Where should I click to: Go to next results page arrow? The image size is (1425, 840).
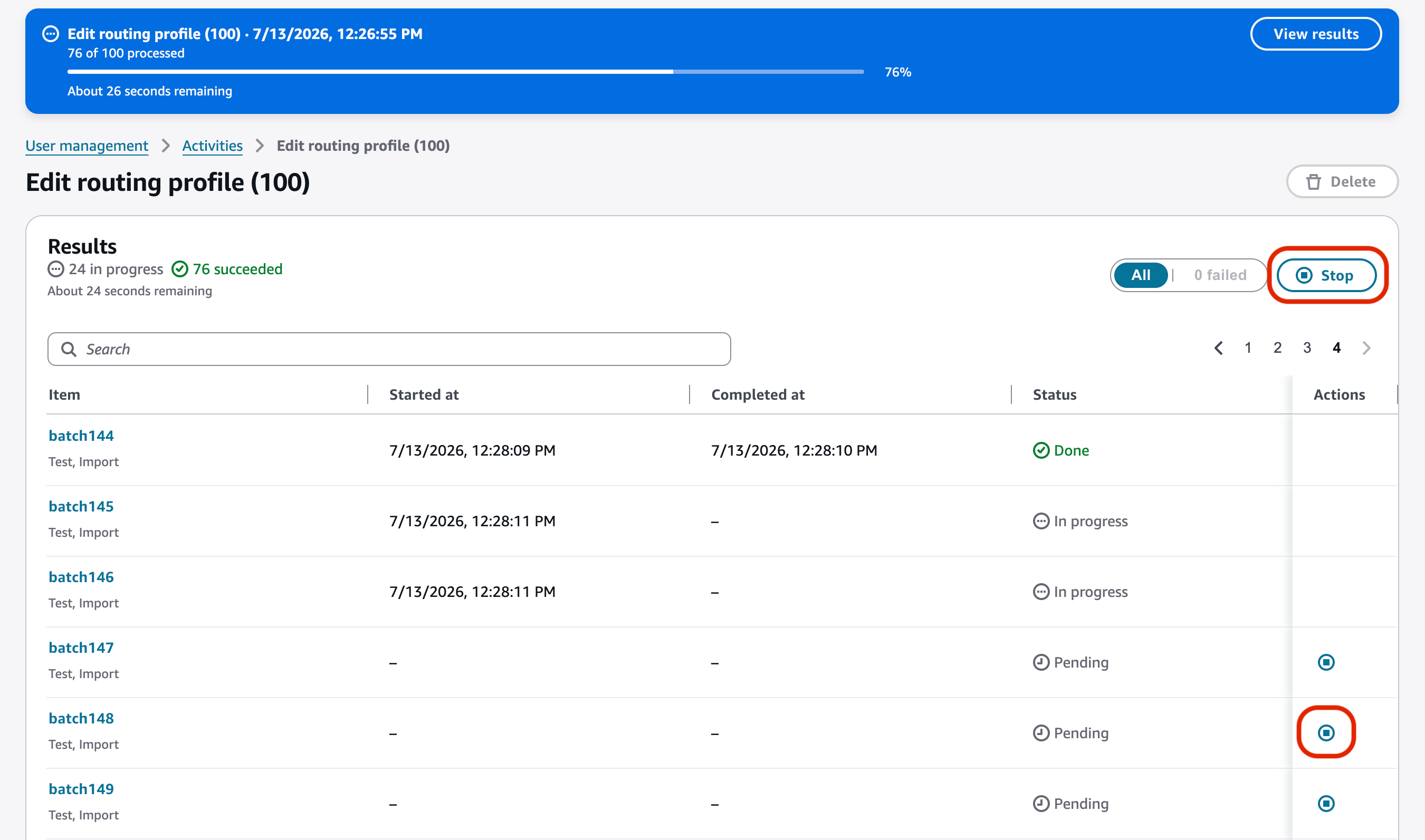pyautogui.click(x=1366, y=348)
